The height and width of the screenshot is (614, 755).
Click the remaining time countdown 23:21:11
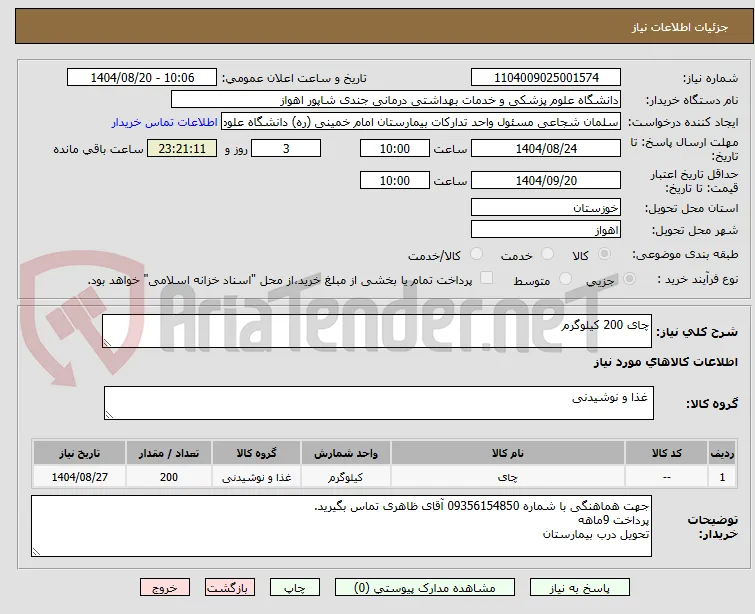(182, 148)
